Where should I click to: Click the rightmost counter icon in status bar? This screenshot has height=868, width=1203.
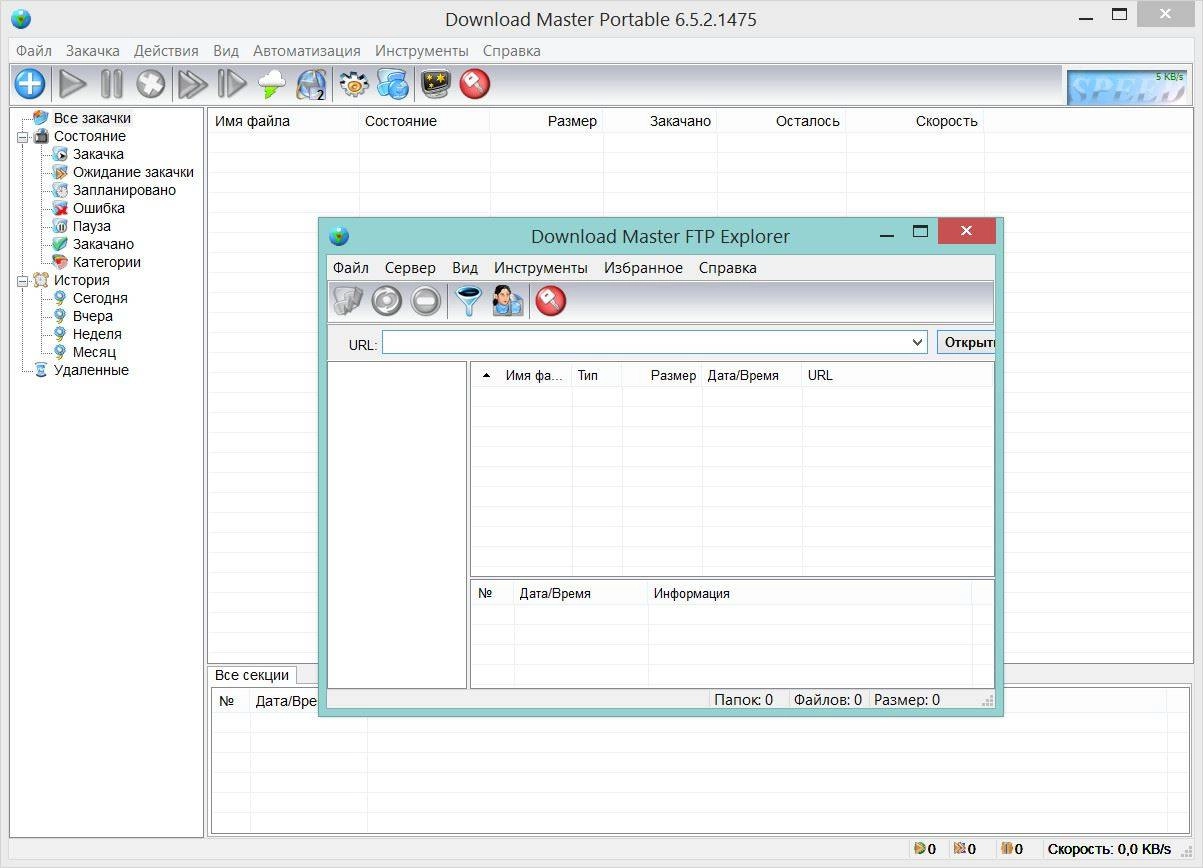coord(1011,849)
